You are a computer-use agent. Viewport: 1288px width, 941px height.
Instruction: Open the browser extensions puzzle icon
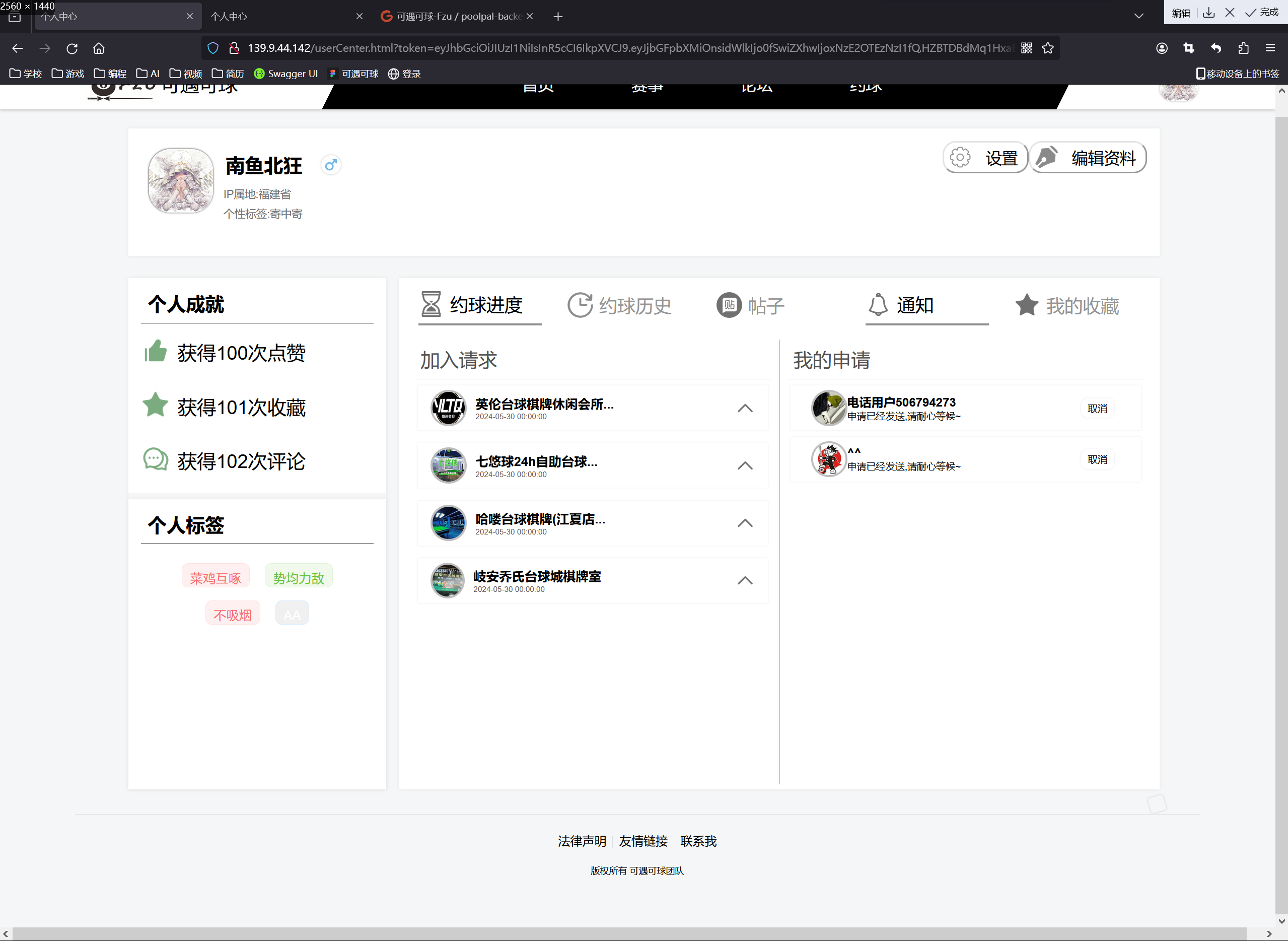[1243, 48]
